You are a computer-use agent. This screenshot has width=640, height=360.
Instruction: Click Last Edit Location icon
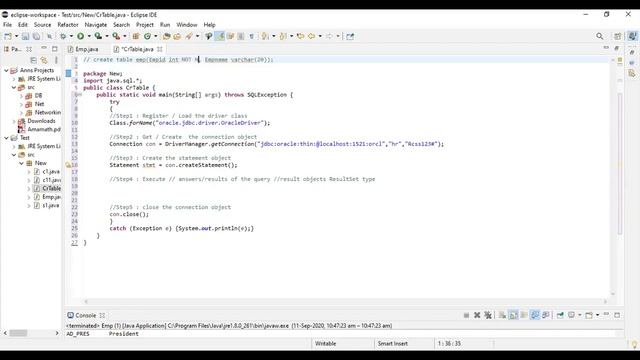(x=301, y=36)
